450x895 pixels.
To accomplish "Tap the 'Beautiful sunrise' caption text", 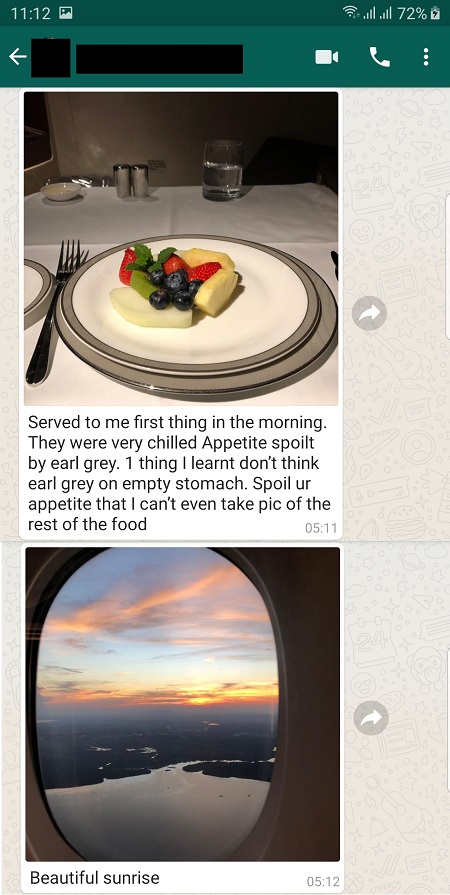I will click(94, 877).
